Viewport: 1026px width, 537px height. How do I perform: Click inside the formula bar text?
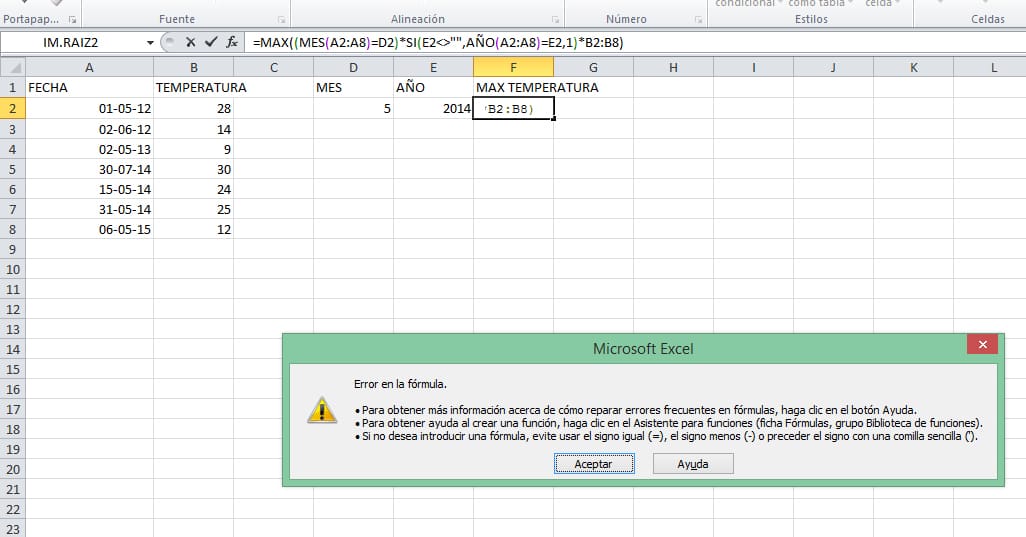pos(437,43)
